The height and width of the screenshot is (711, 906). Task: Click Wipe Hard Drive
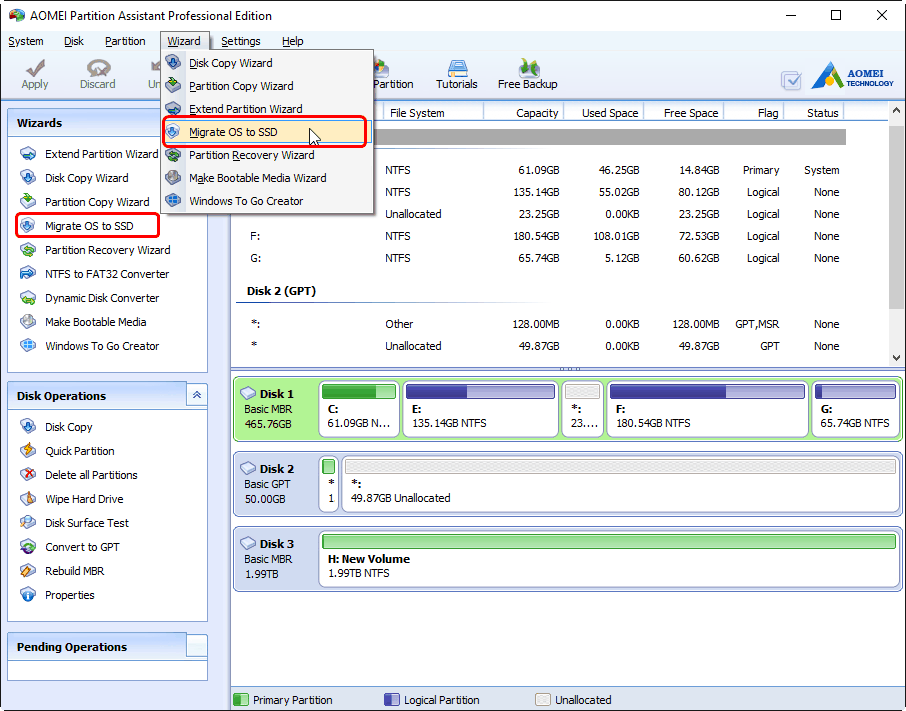point(72,498)
